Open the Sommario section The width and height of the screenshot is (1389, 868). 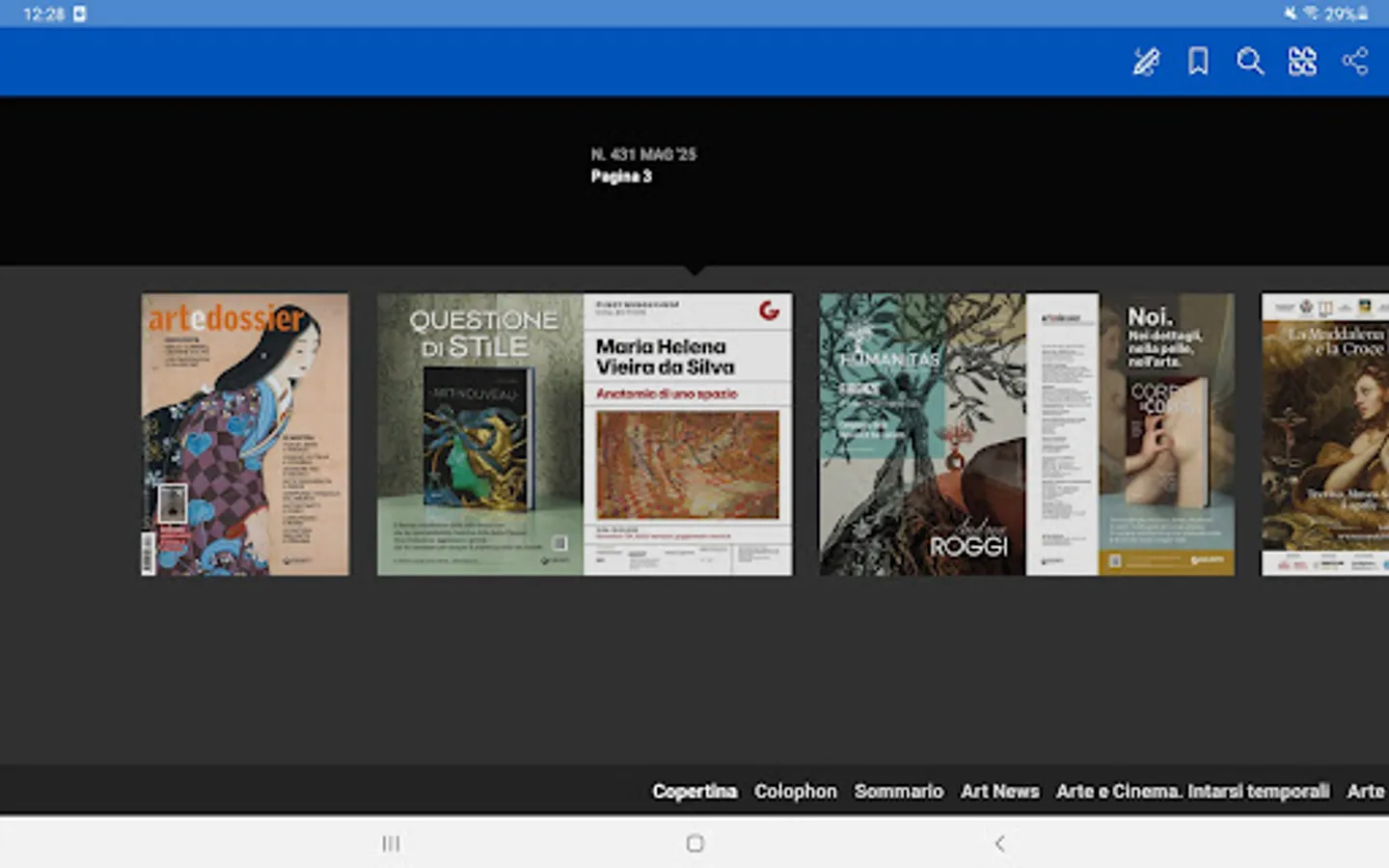[899, 790]
